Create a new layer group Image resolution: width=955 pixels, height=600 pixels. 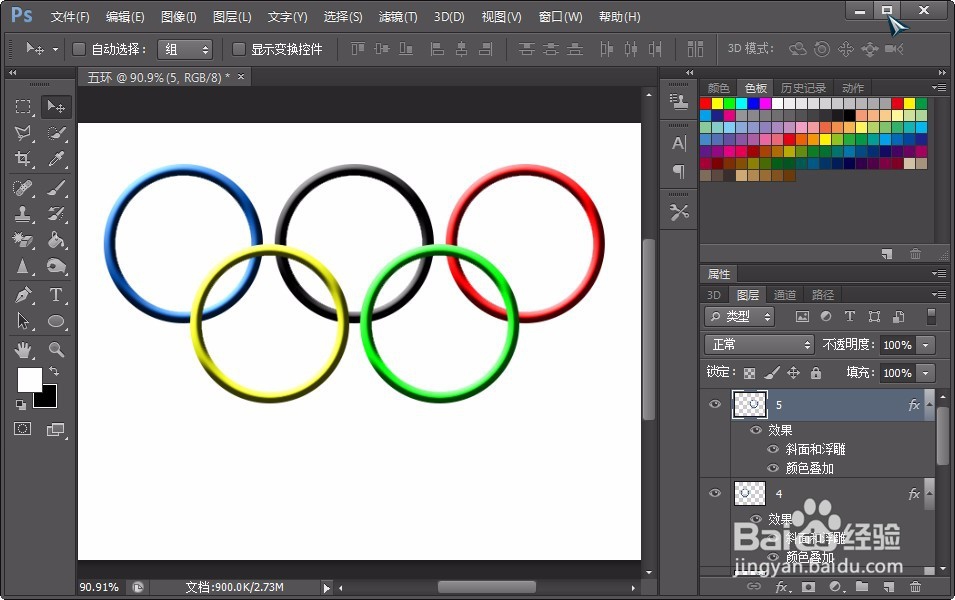[862, 587]
